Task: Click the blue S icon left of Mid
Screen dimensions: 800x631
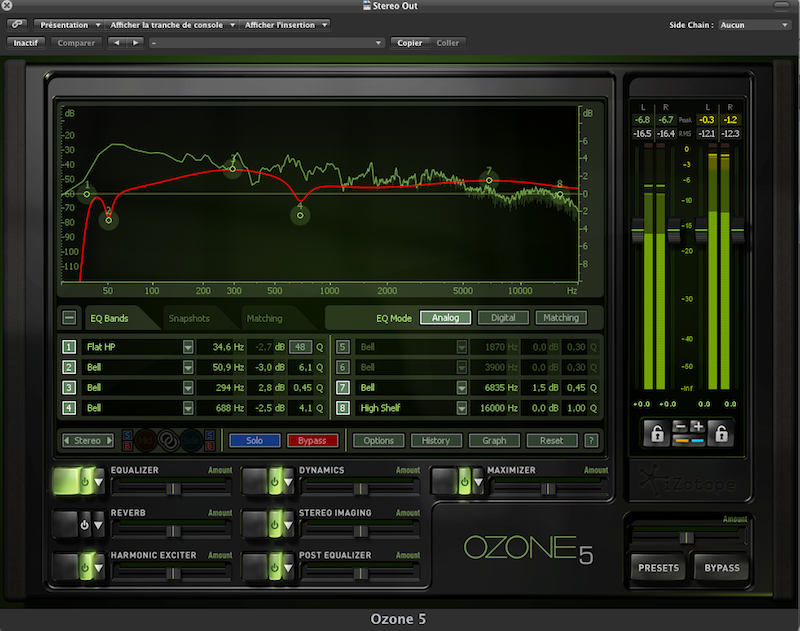Action: click(x=127, y=435)
